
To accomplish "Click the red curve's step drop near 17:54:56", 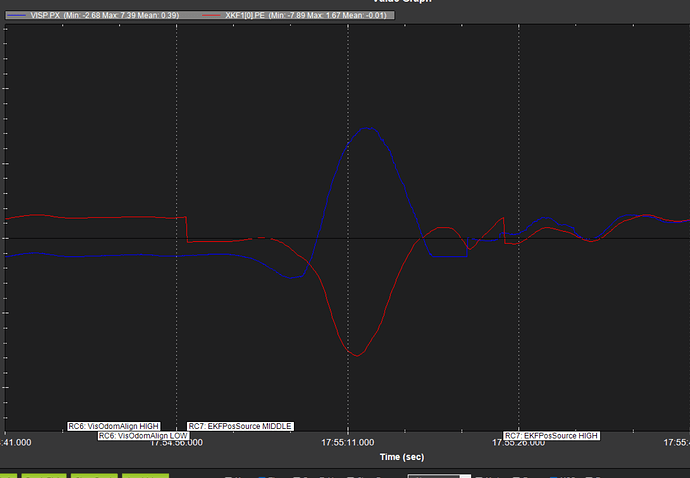I will (x=187, y=229).
